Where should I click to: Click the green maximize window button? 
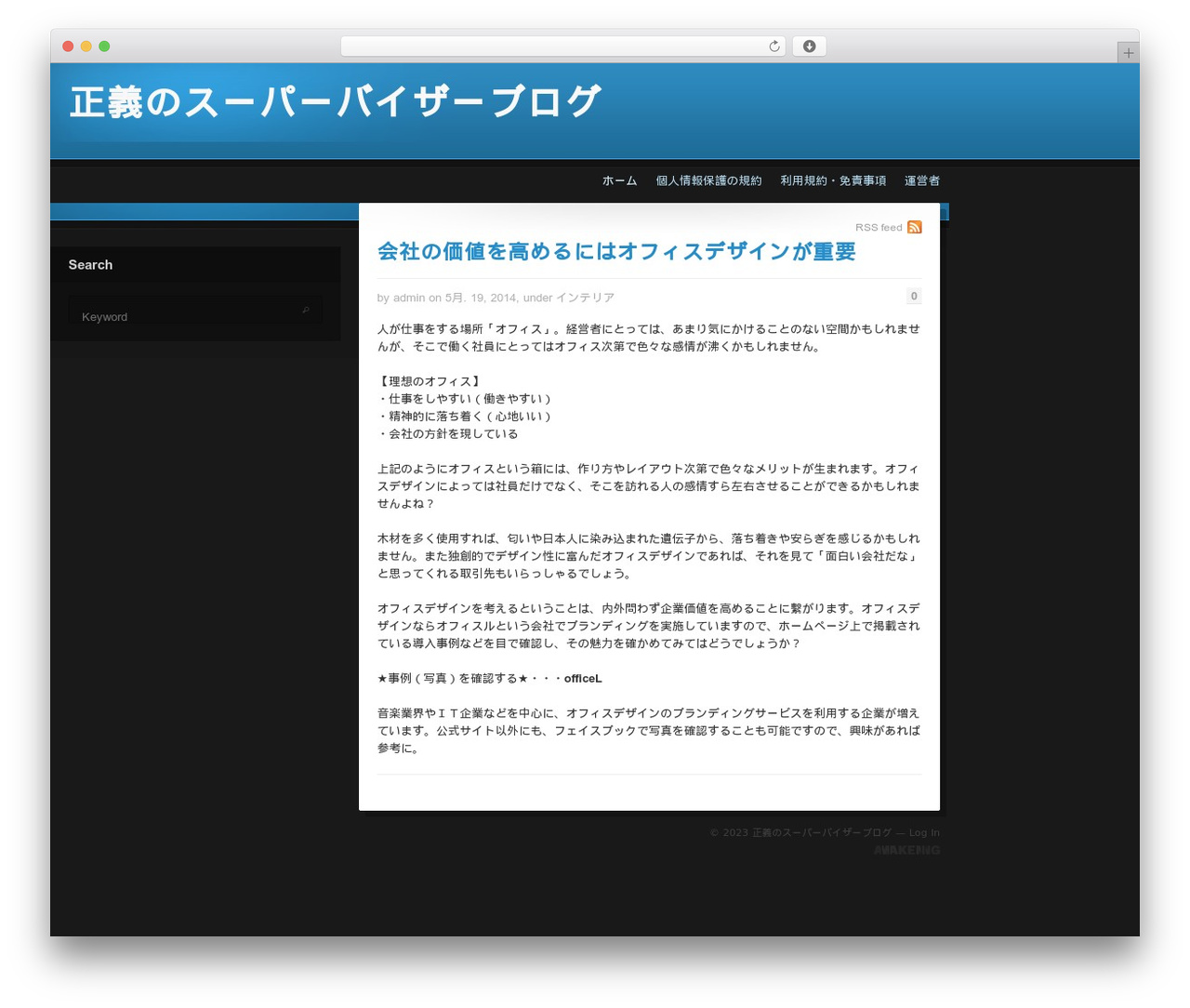coord(104,46)
